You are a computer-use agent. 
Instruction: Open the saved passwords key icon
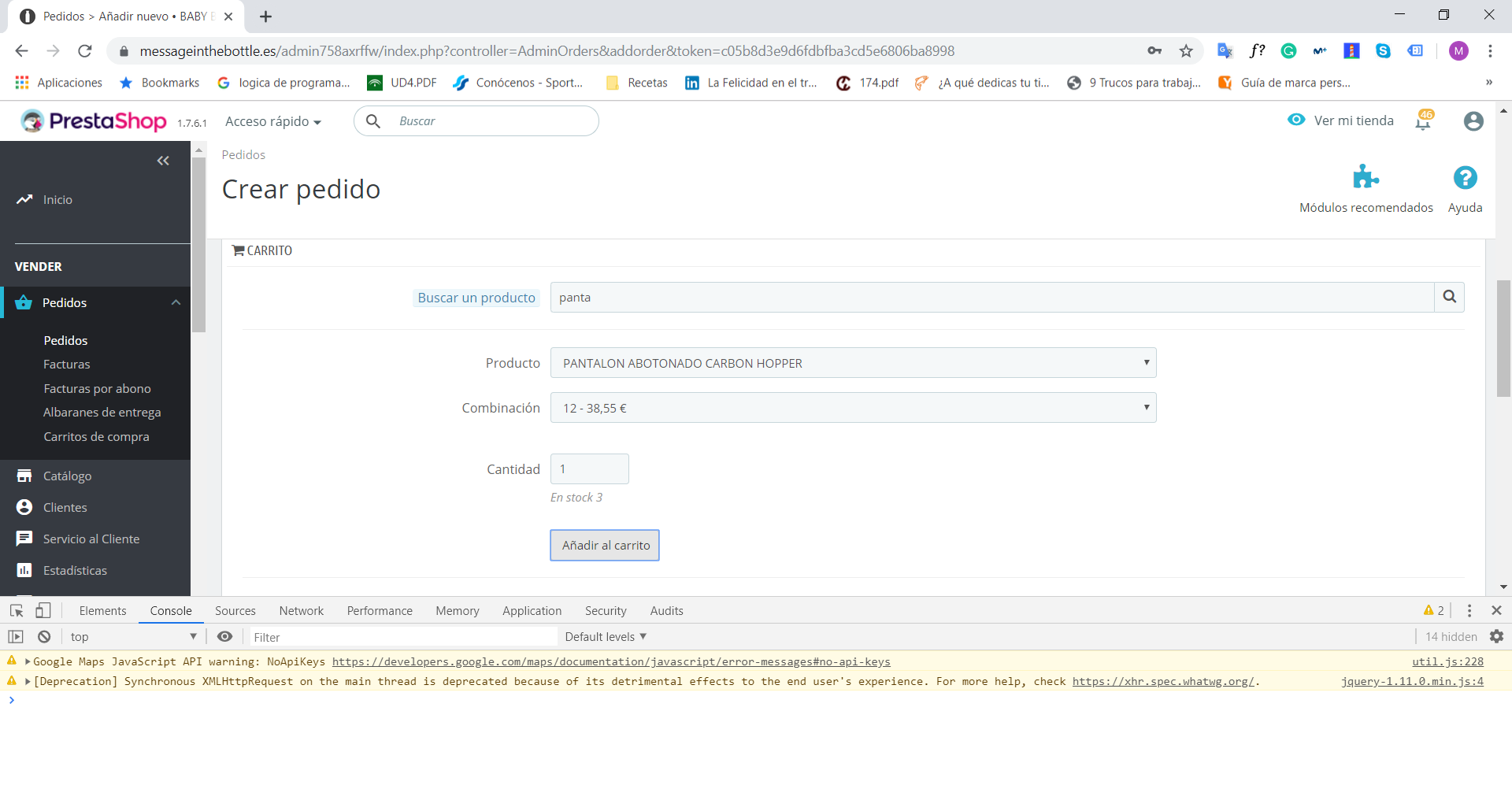[x=1154, y=51]
